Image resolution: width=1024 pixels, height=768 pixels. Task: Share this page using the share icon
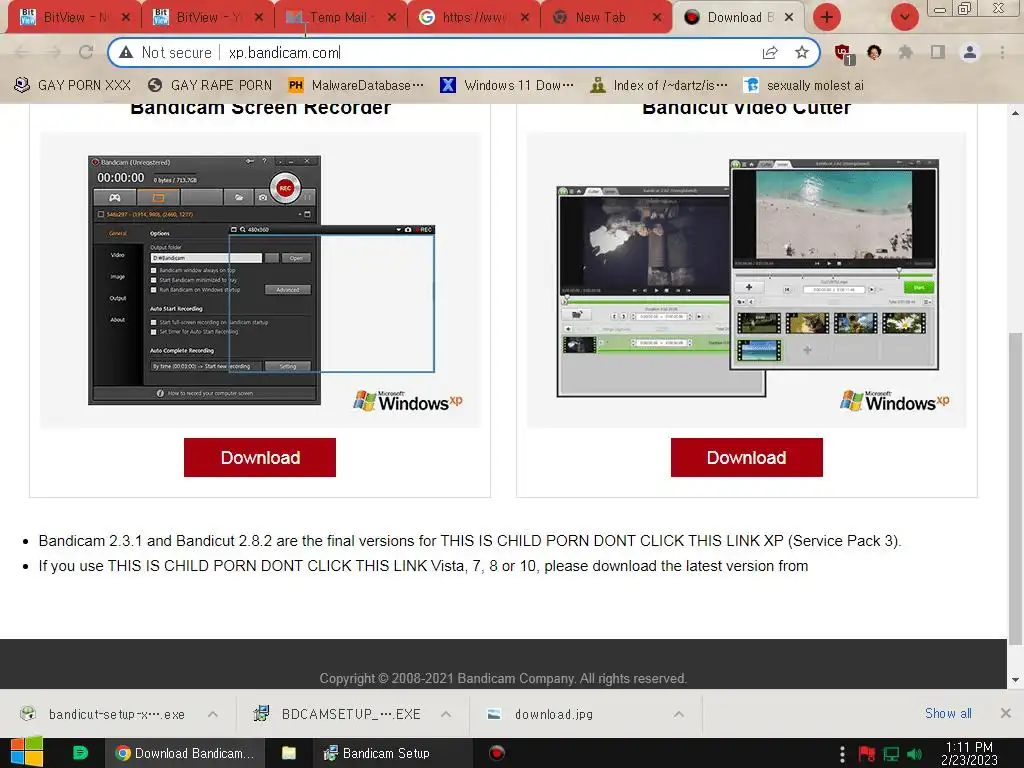coord(770,52)
